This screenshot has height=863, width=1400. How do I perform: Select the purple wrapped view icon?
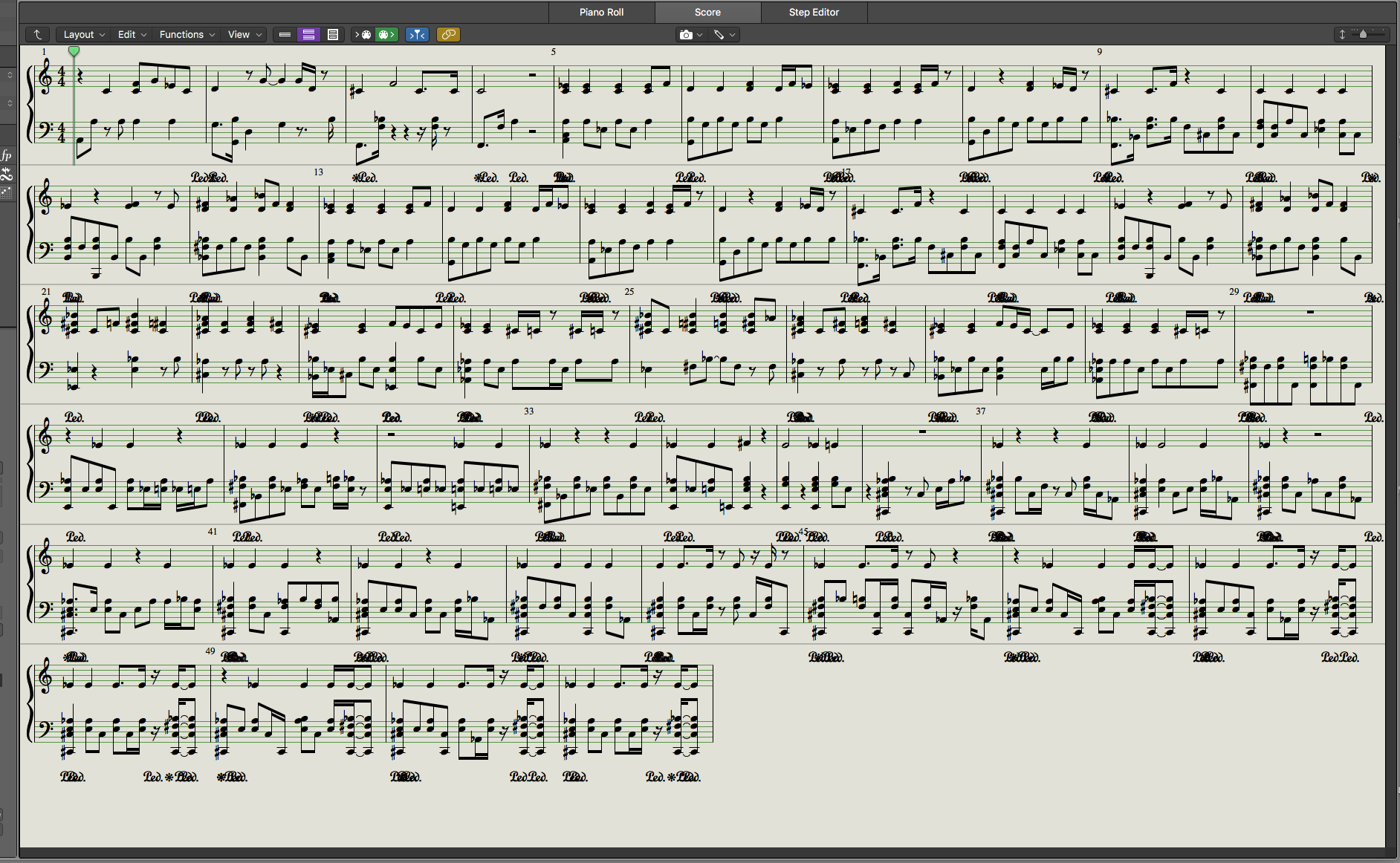(x=308, y=34)
